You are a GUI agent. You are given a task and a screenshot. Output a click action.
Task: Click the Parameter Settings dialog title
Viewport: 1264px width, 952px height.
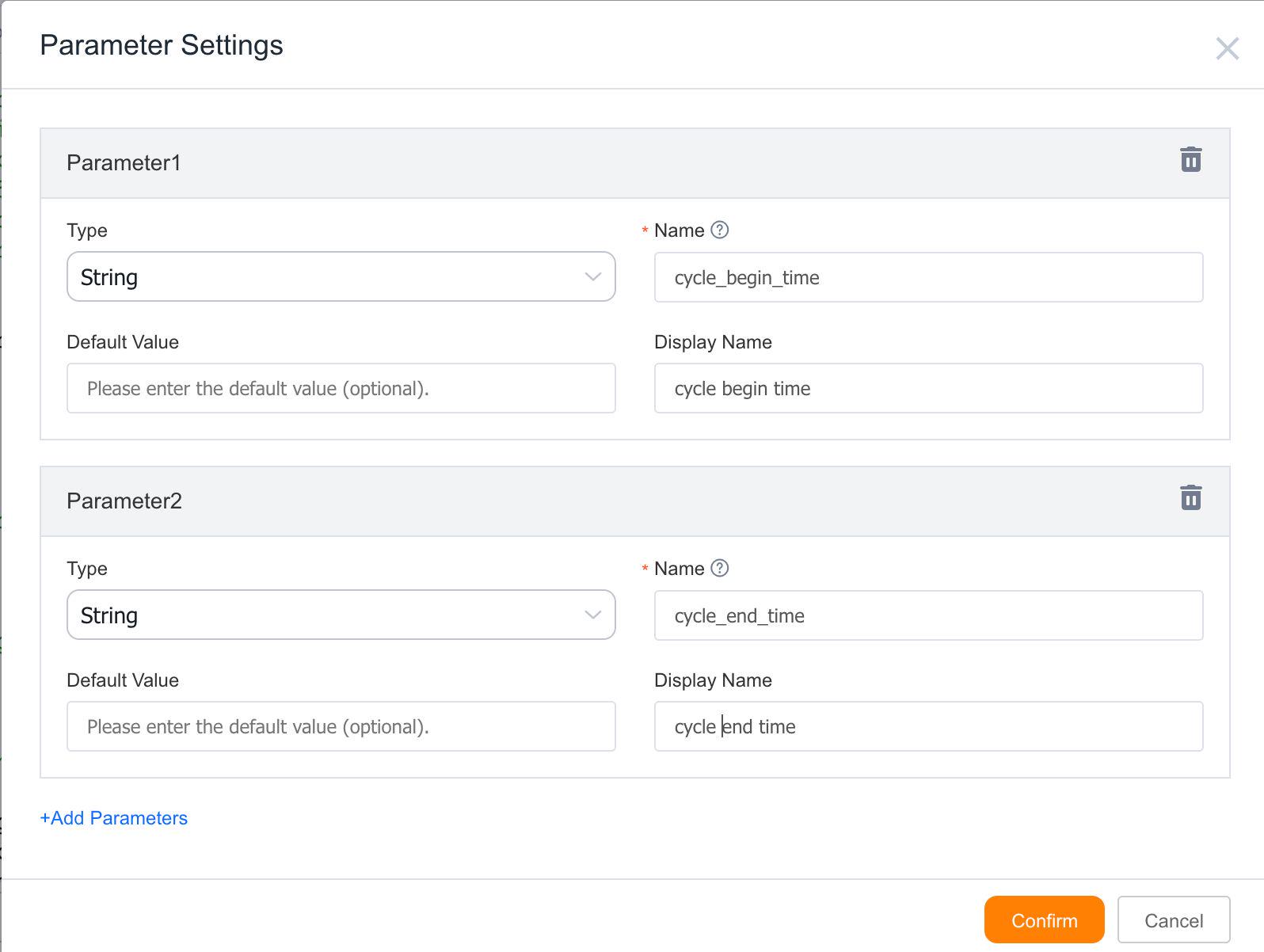coord(162,46)
